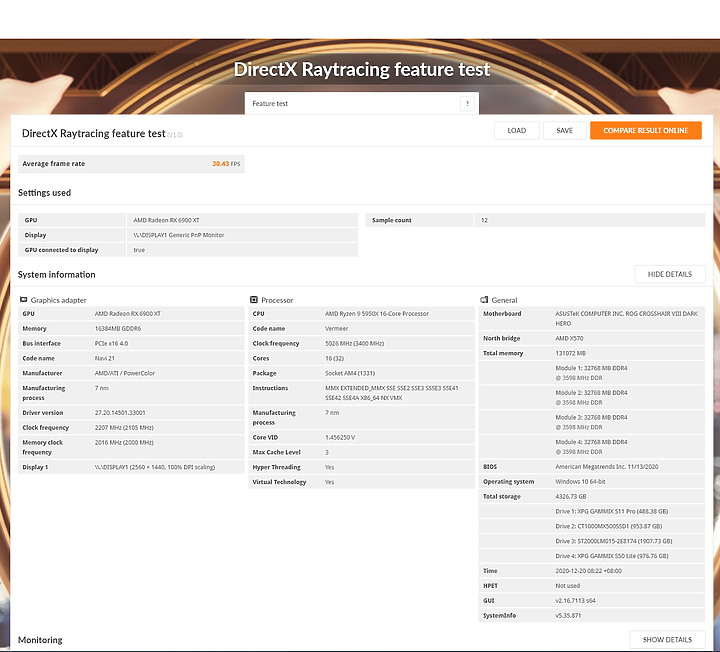Click the \\.\DISPLAY1 Generic PnP Monitor value
The image size is (720, 652).
click(x=179, y=235)
